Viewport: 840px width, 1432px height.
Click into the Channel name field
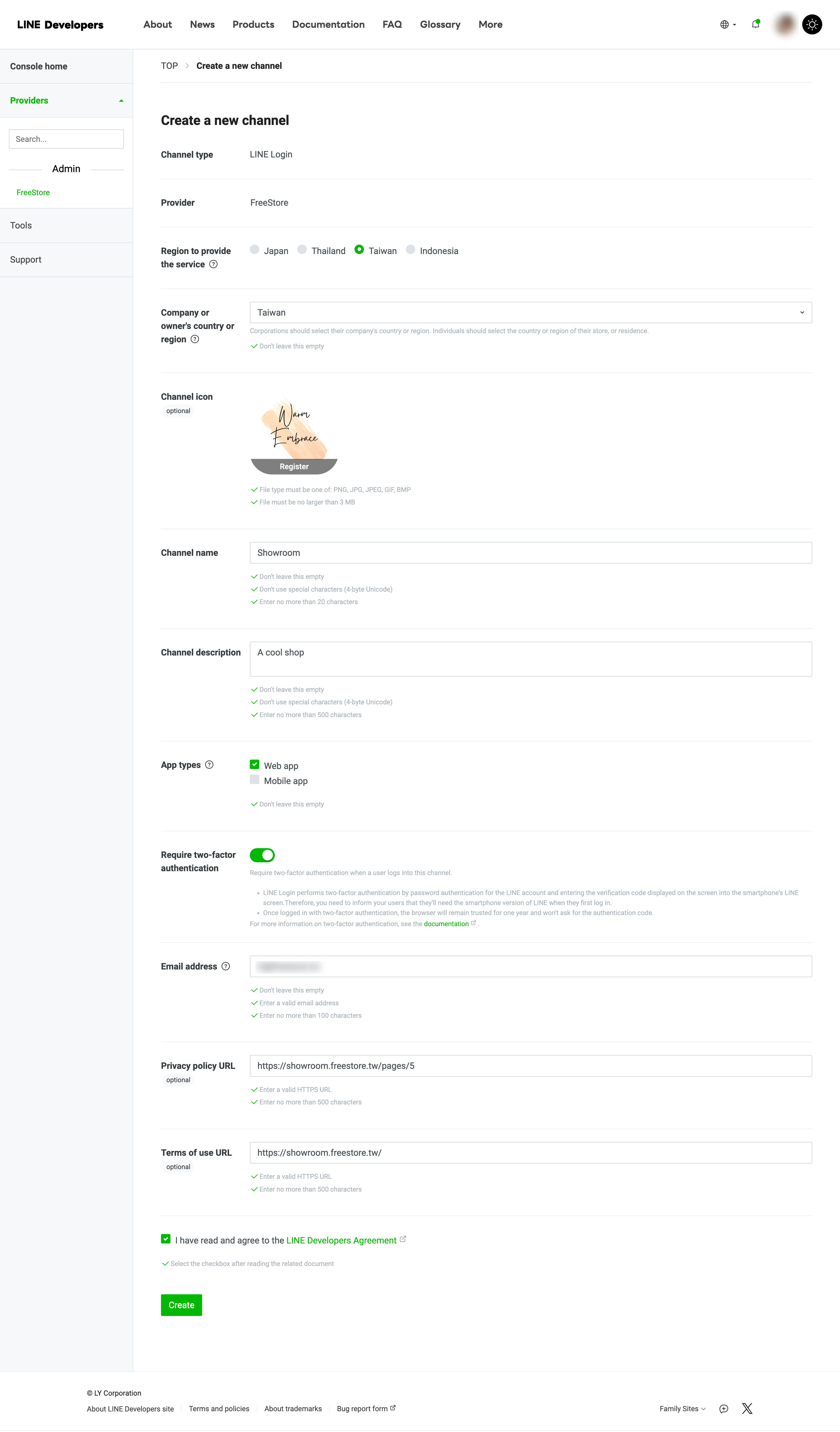530,553
